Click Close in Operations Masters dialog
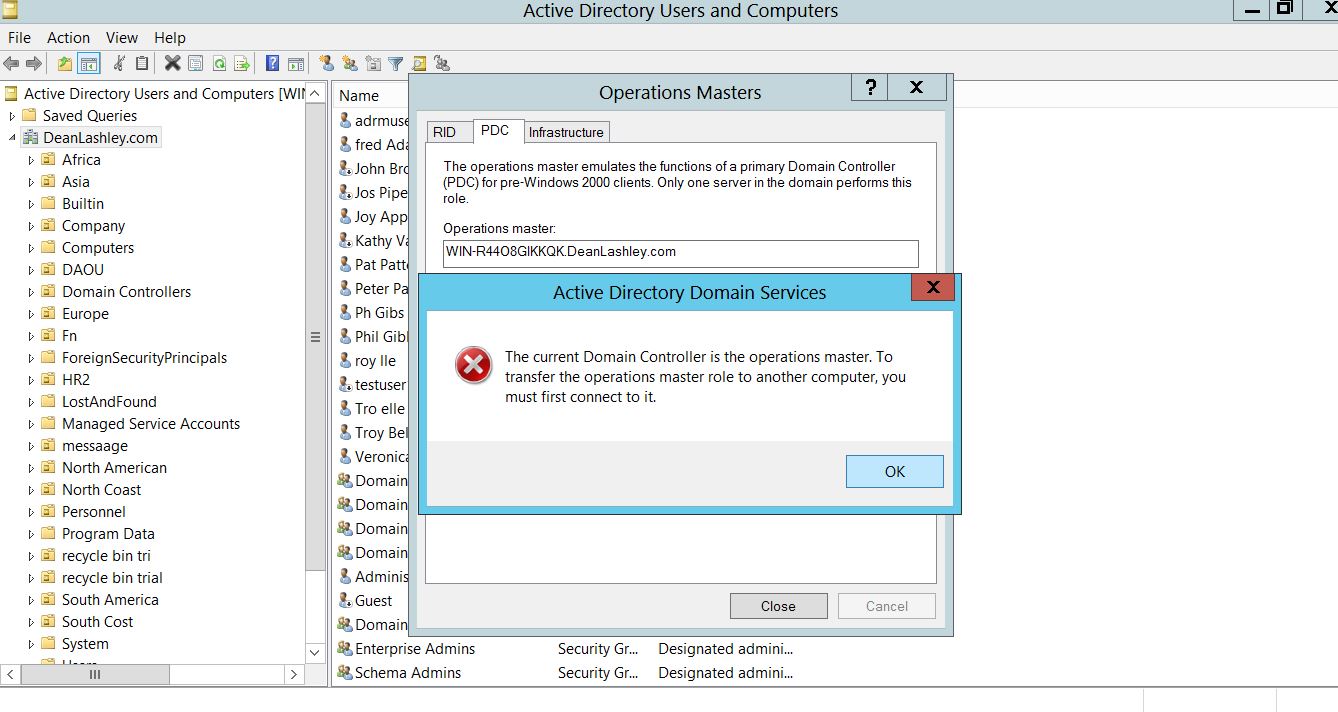This screenshot has width=1338, height=712. click(778, 606)
